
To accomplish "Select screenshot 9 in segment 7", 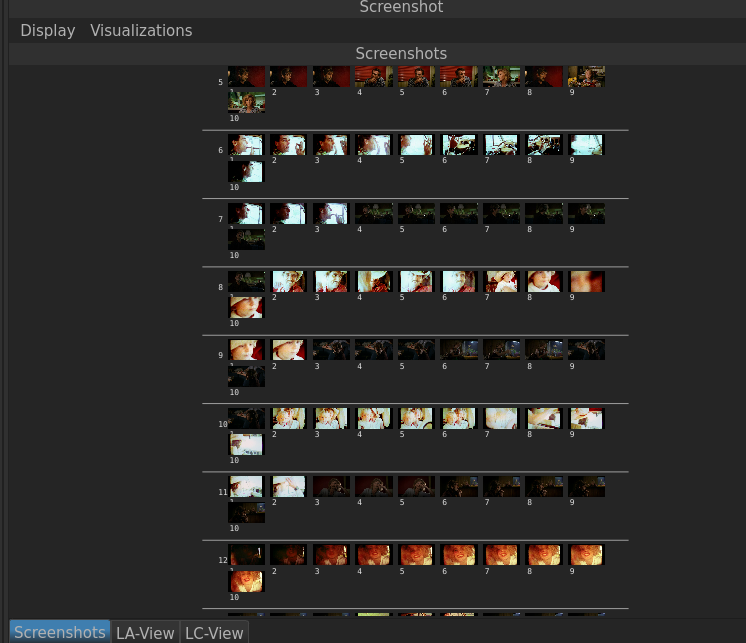I will coord(587,214).
